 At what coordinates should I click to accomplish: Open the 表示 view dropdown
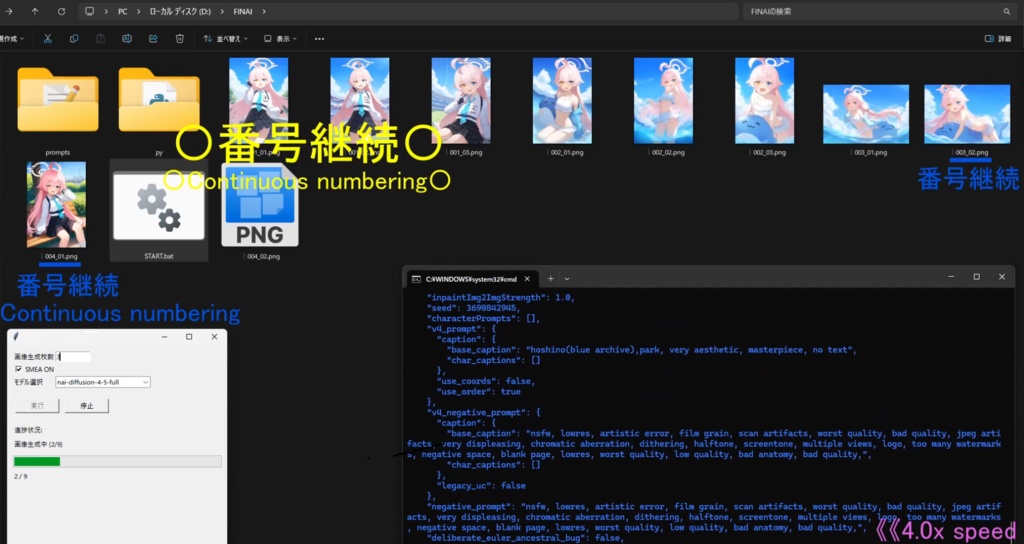tap(280, 39)
